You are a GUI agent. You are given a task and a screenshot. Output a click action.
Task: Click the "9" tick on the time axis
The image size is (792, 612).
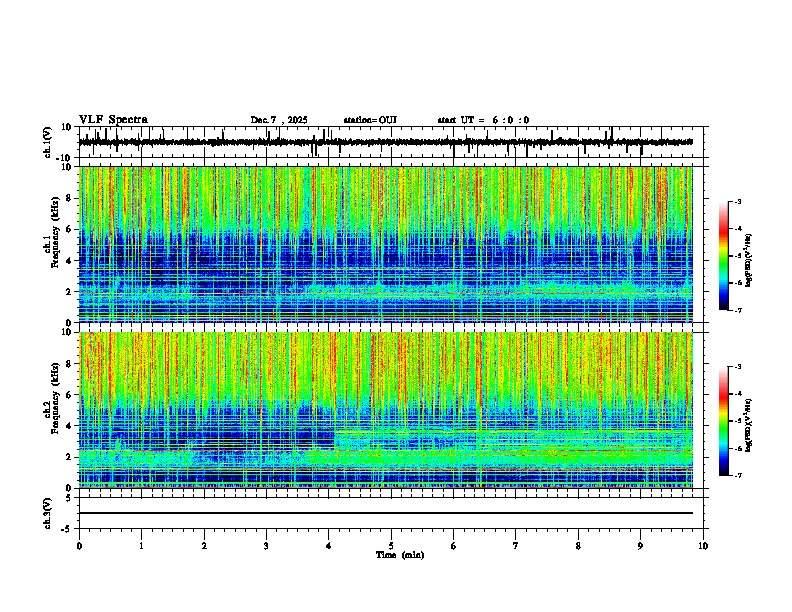coord(640,546)
